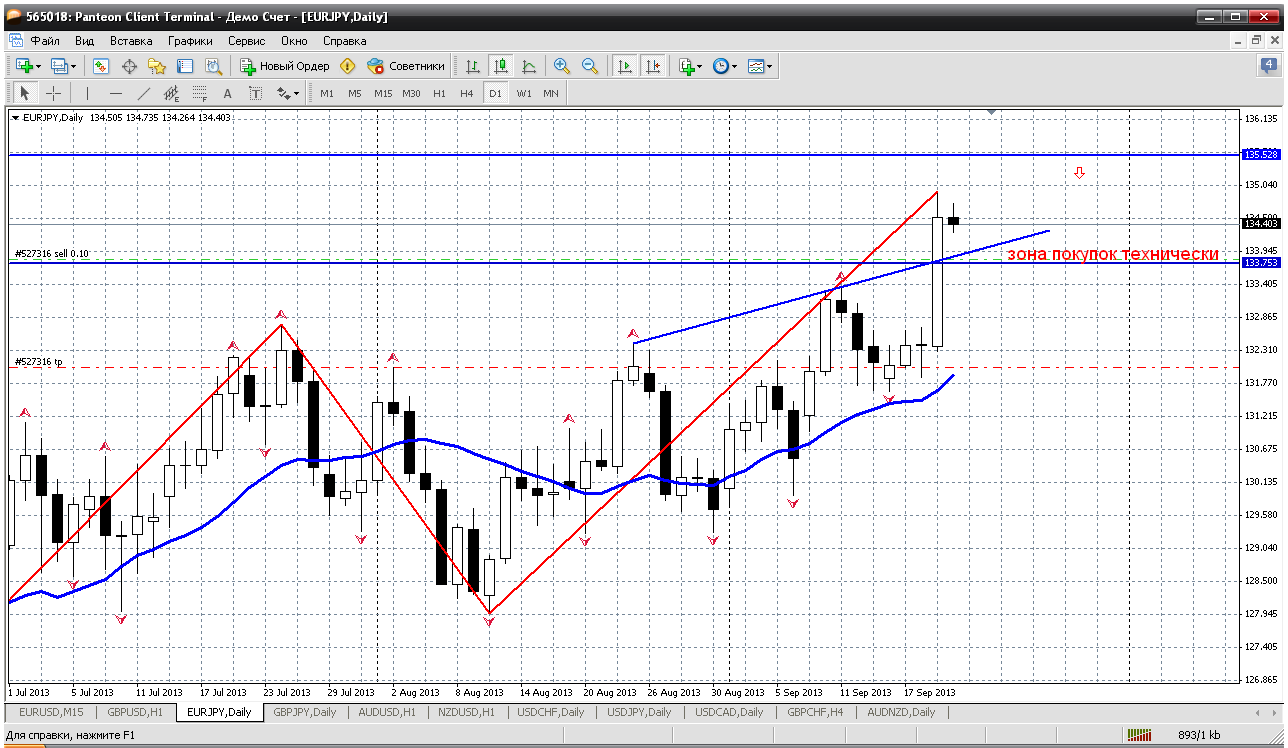
Task: Switch timeframe to M1
Action: click(327, 93)
